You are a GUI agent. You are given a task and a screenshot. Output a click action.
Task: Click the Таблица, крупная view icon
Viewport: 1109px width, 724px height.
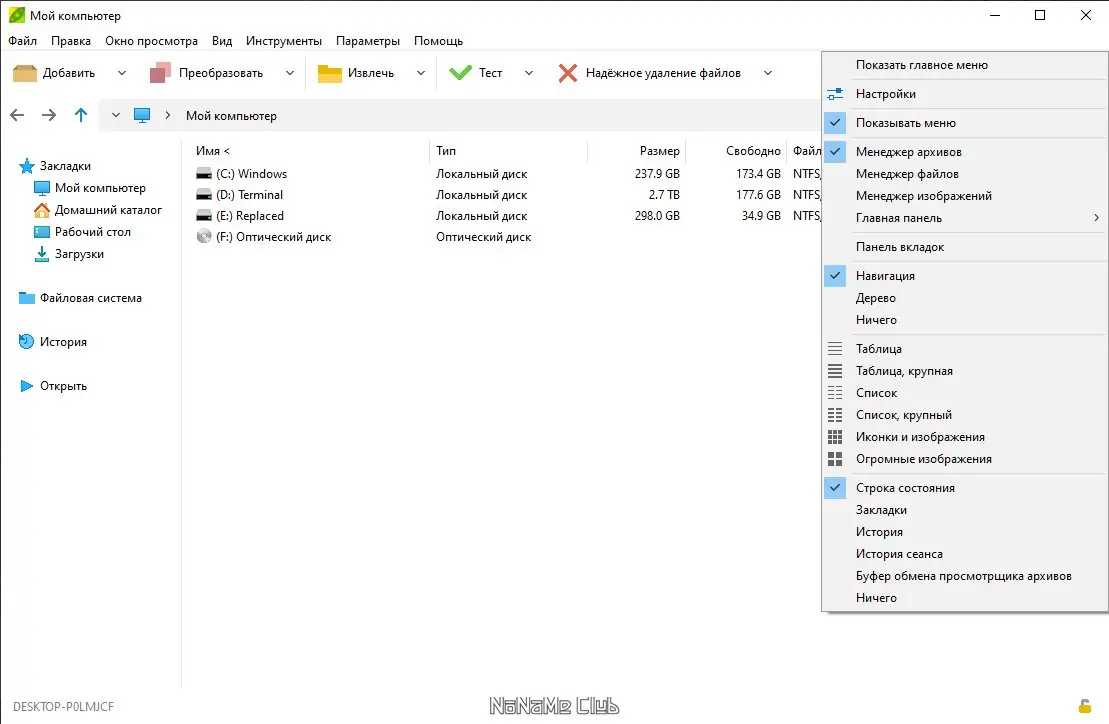(835, 370)
